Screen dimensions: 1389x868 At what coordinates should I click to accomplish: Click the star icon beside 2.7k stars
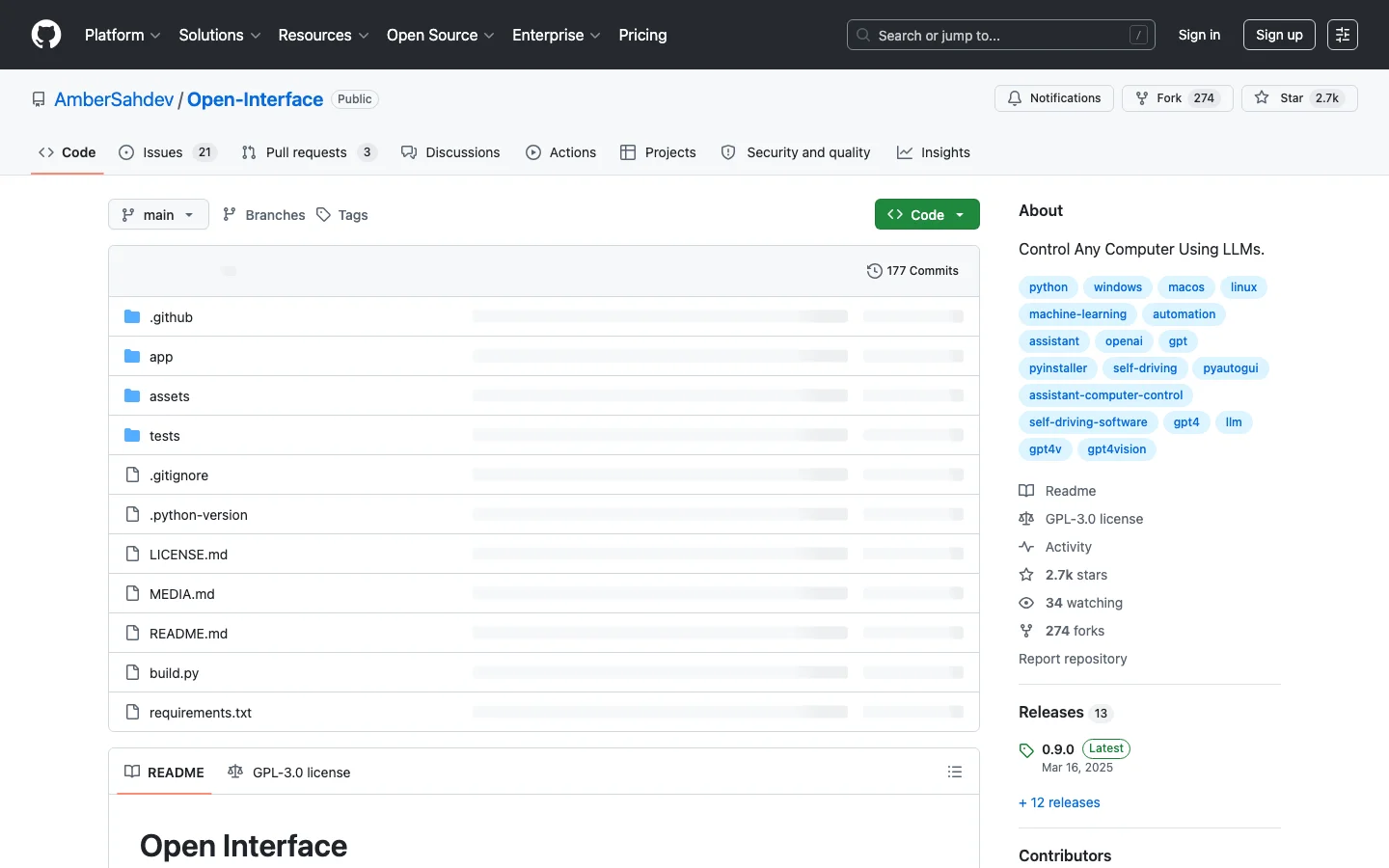pos(1026,575)
